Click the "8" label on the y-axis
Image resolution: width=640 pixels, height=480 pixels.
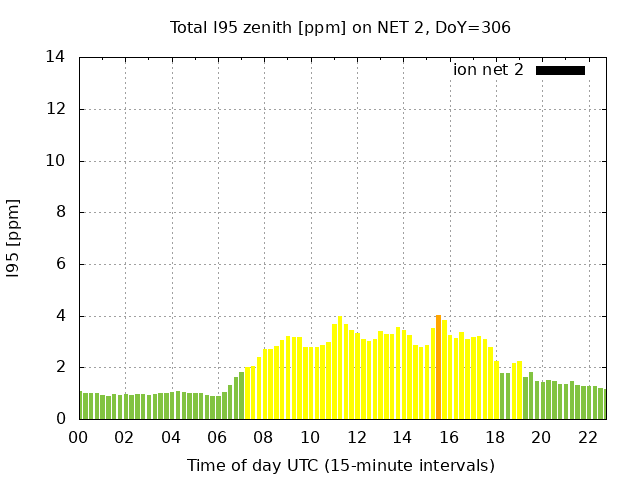62,212
